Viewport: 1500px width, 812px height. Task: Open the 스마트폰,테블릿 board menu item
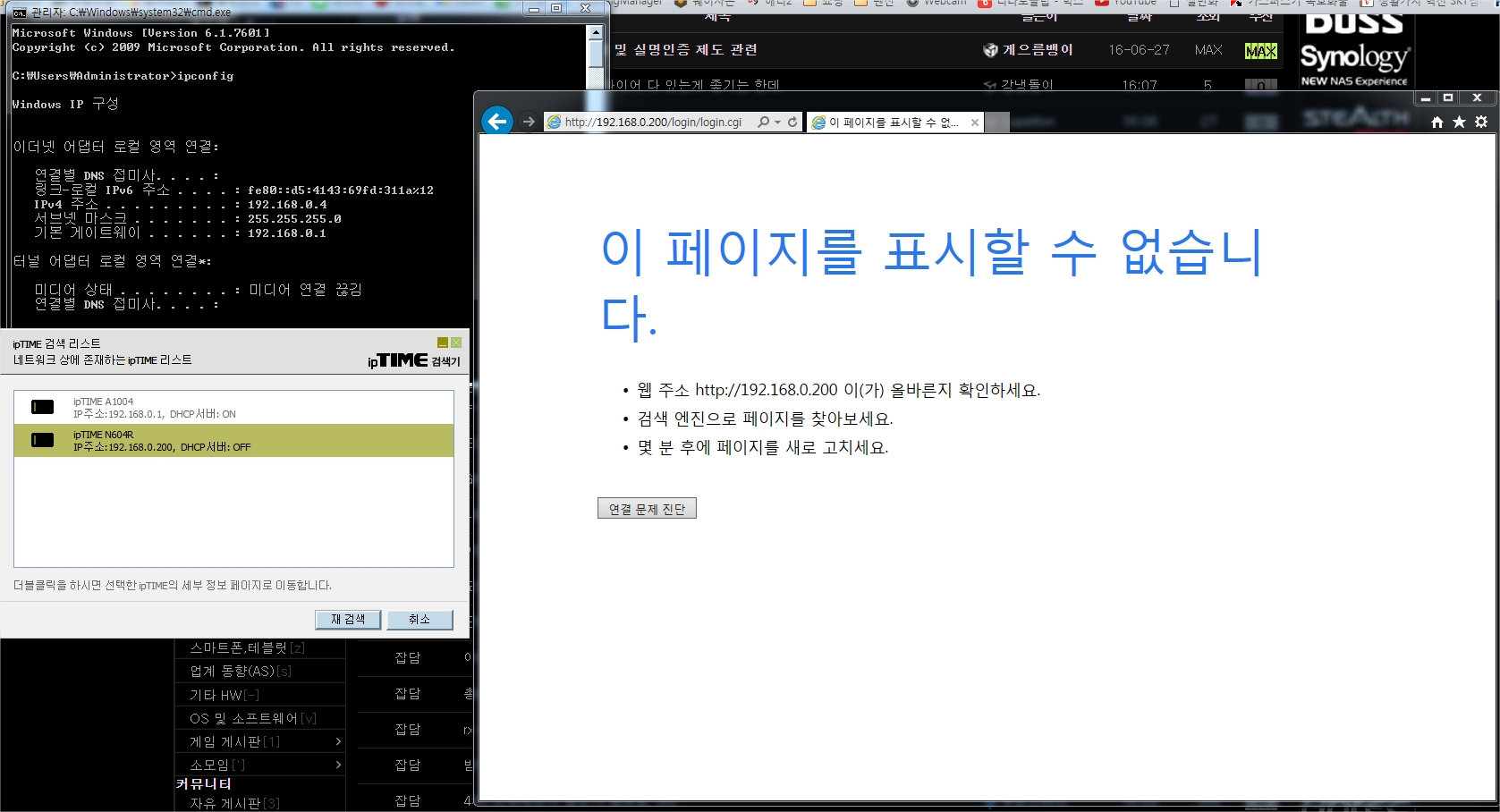(248, 647)
